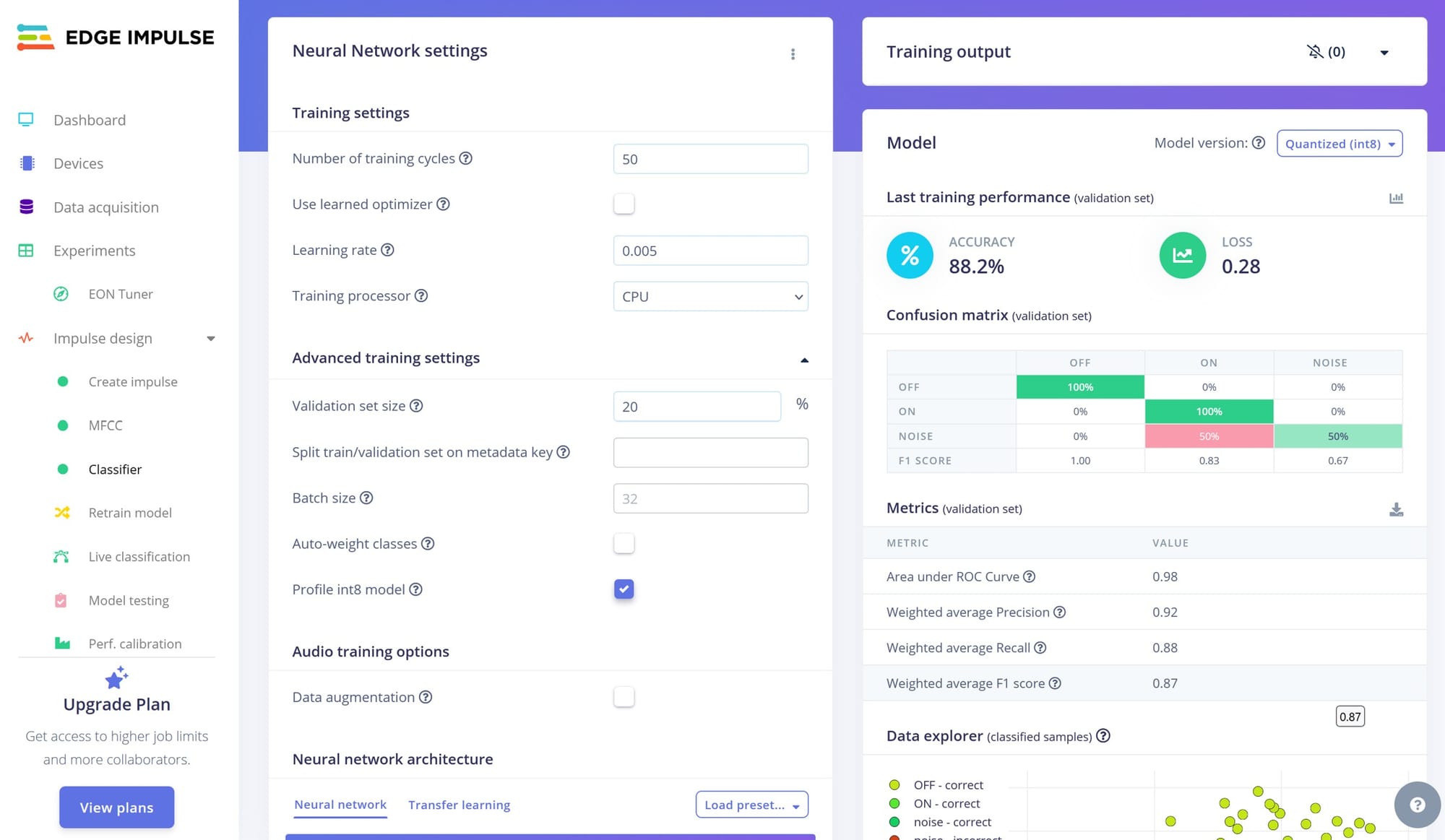Enable the Auto-weight classes checkbox
The image size is (1445, 840).
[624, 543]
